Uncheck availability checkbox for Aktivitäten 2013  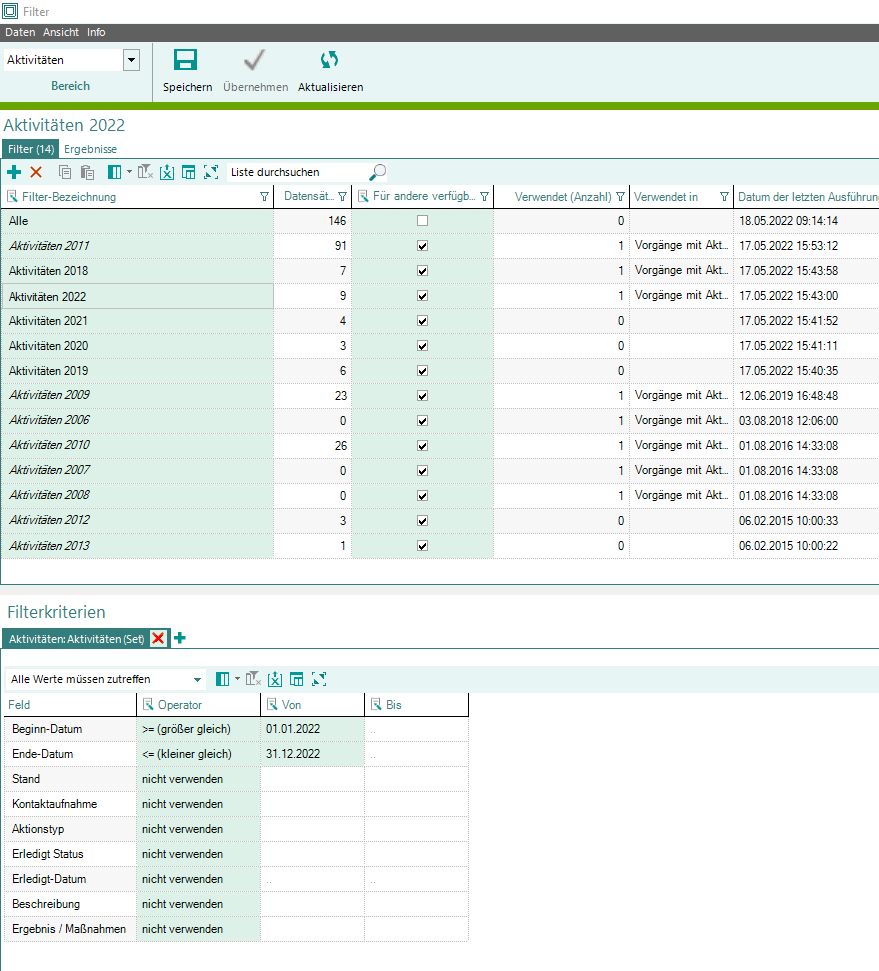coord(422,546)
